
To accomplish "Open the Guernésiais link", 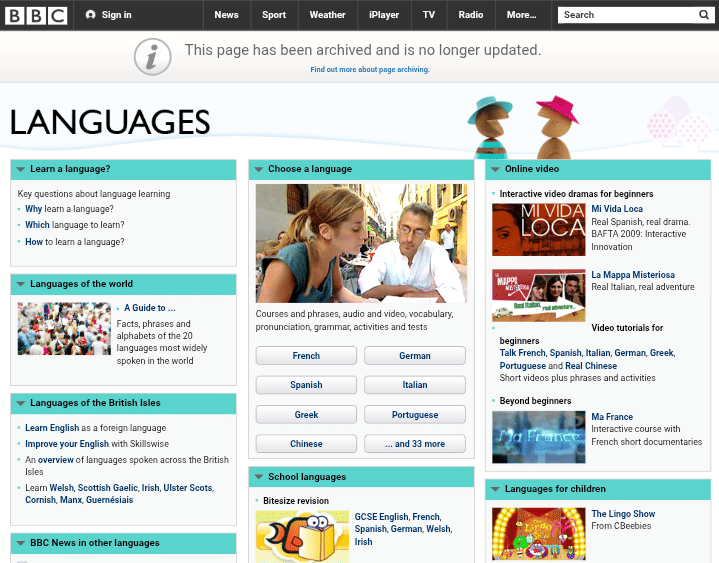I will click(x=110, y=500).
